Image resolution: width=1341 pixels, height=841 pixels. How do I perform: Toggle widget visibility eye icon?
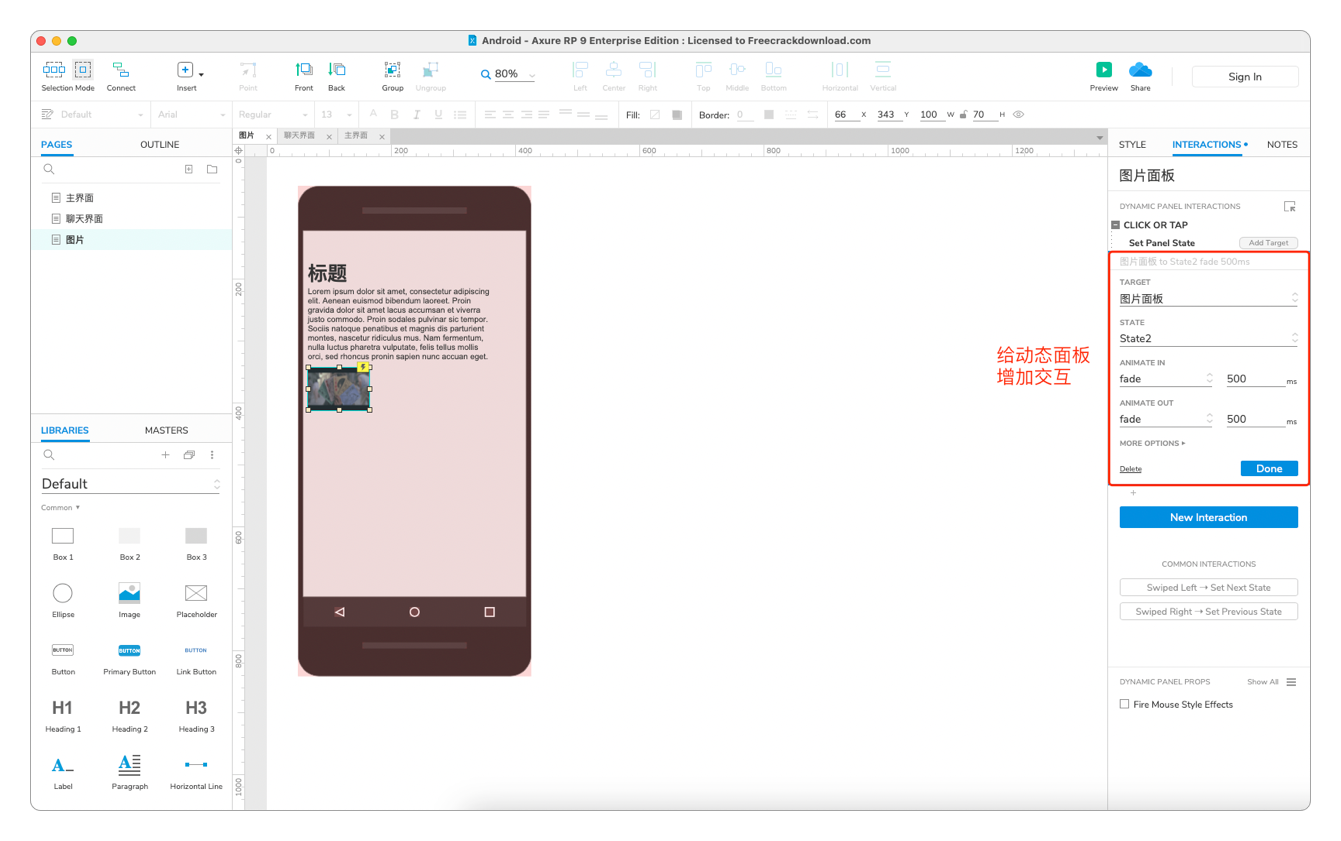coord(1018,115)
